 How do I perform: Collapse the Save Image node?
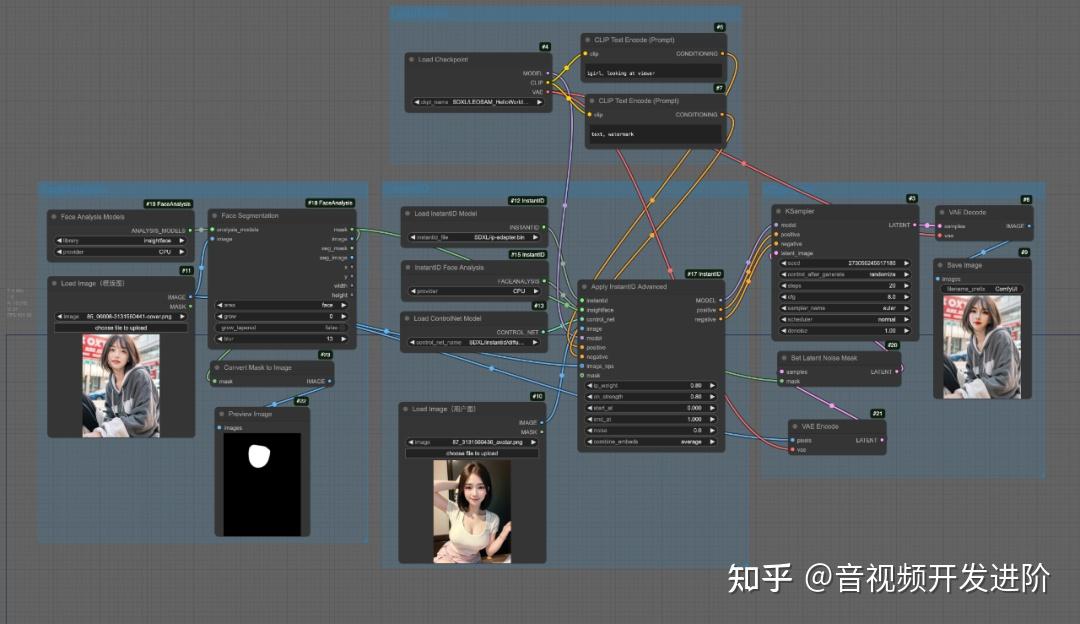point(939,265)
